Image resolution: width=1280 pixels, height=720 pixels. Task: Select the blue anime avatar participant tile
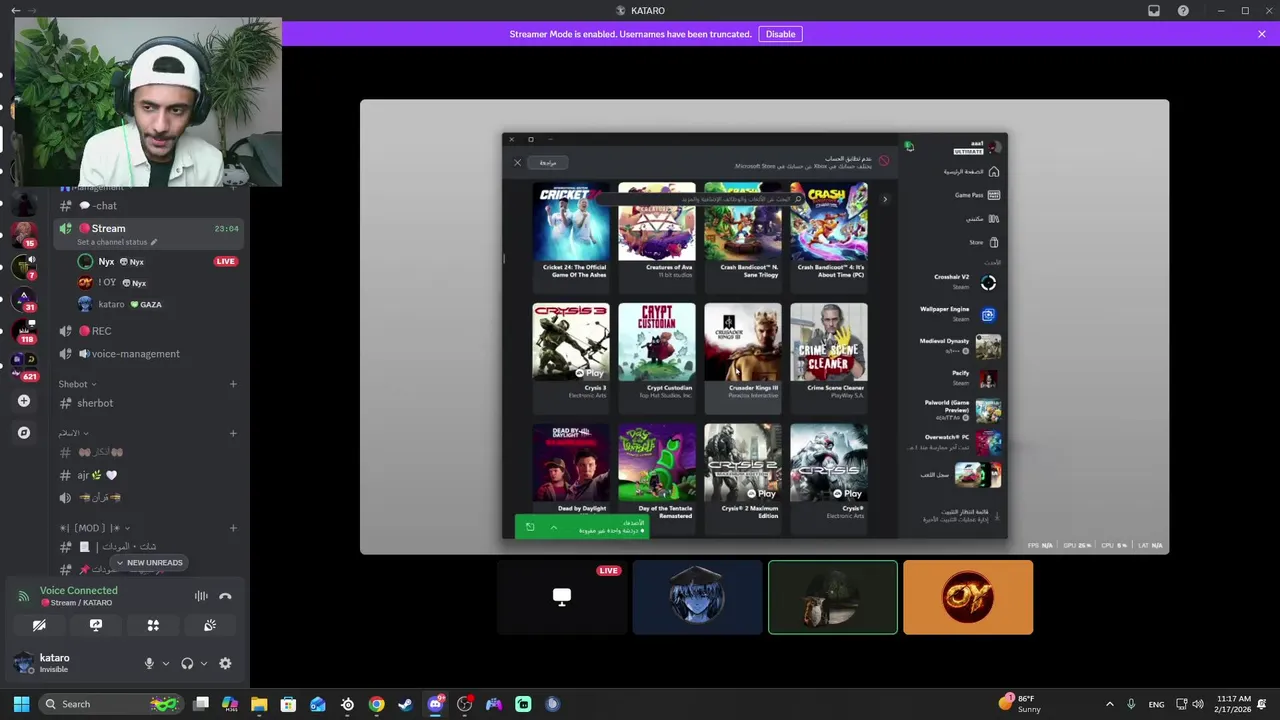coord(697,597)
